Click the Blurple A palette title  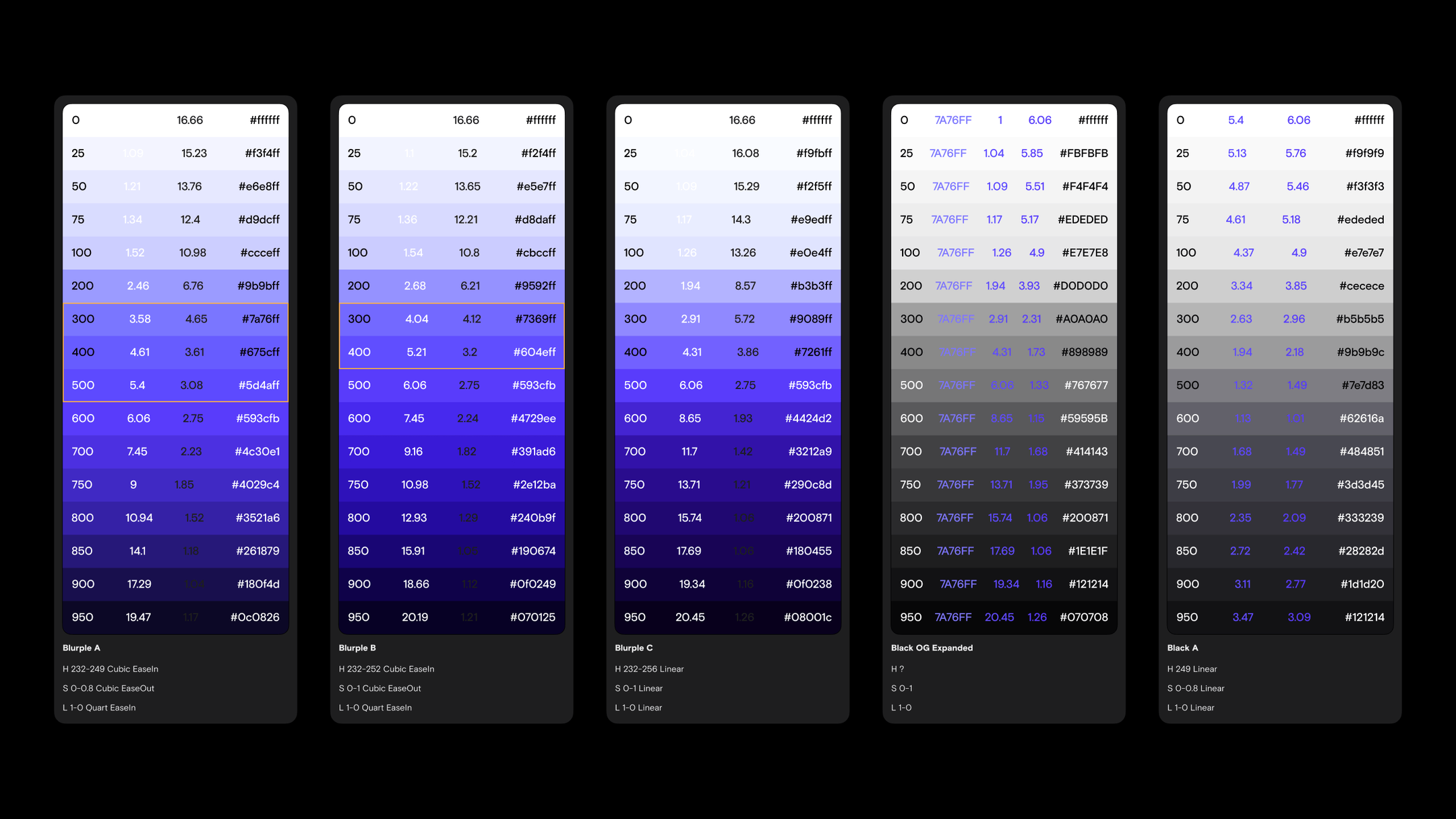point(82,648)
